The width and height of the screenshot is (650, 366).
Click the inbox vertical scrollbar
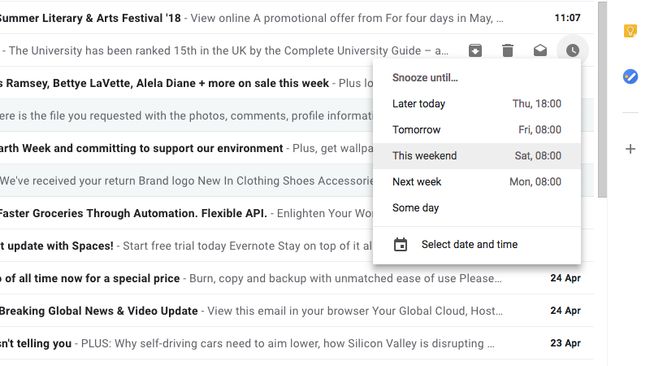tap(602, 99)
